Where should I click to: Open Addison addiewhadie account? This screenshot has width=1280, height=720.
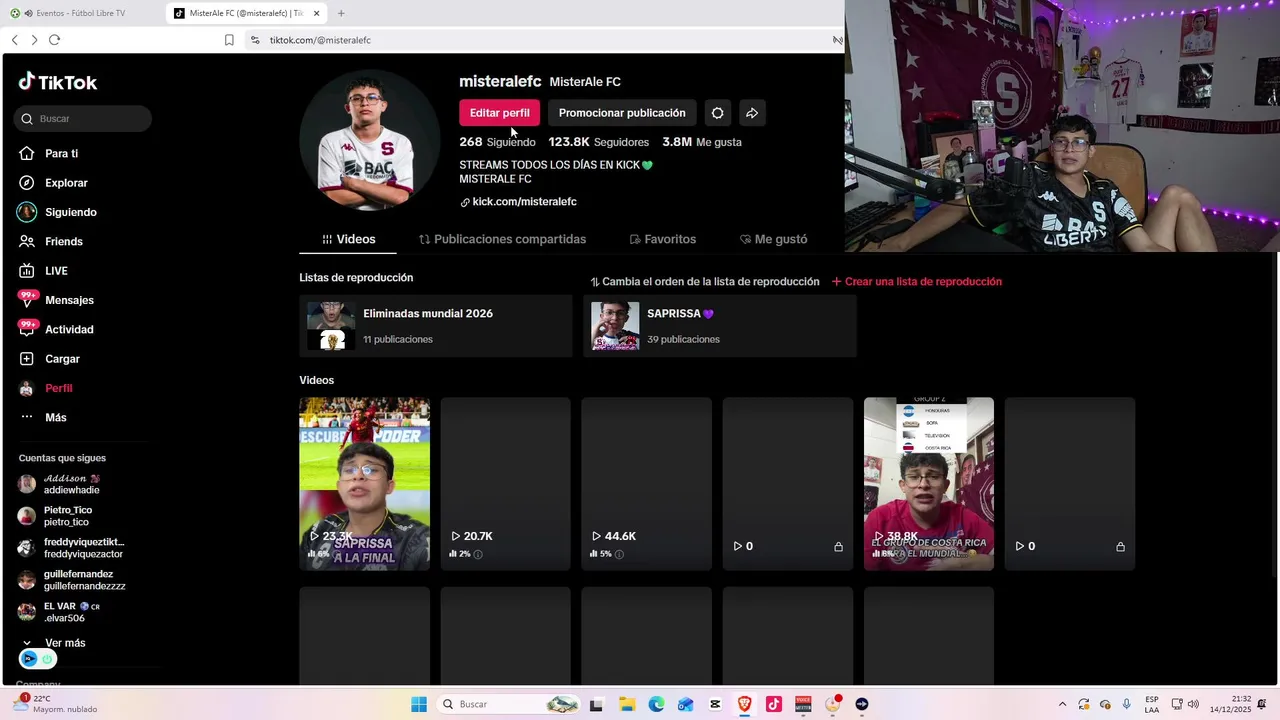click(x=71, y=484)
